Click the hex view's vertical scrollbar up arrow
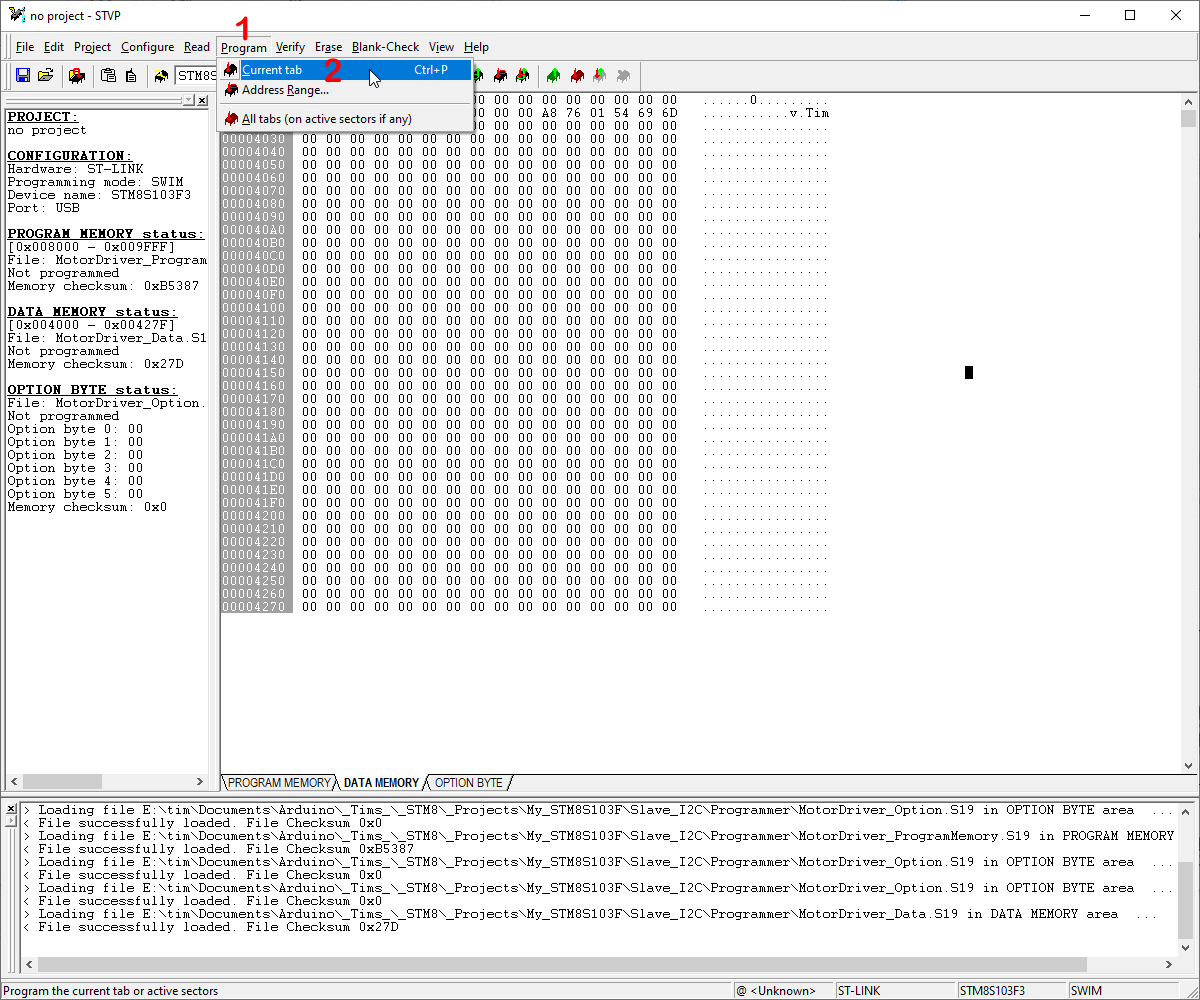This screenshot has width=1200, height=1000. tap(1188, 103)
